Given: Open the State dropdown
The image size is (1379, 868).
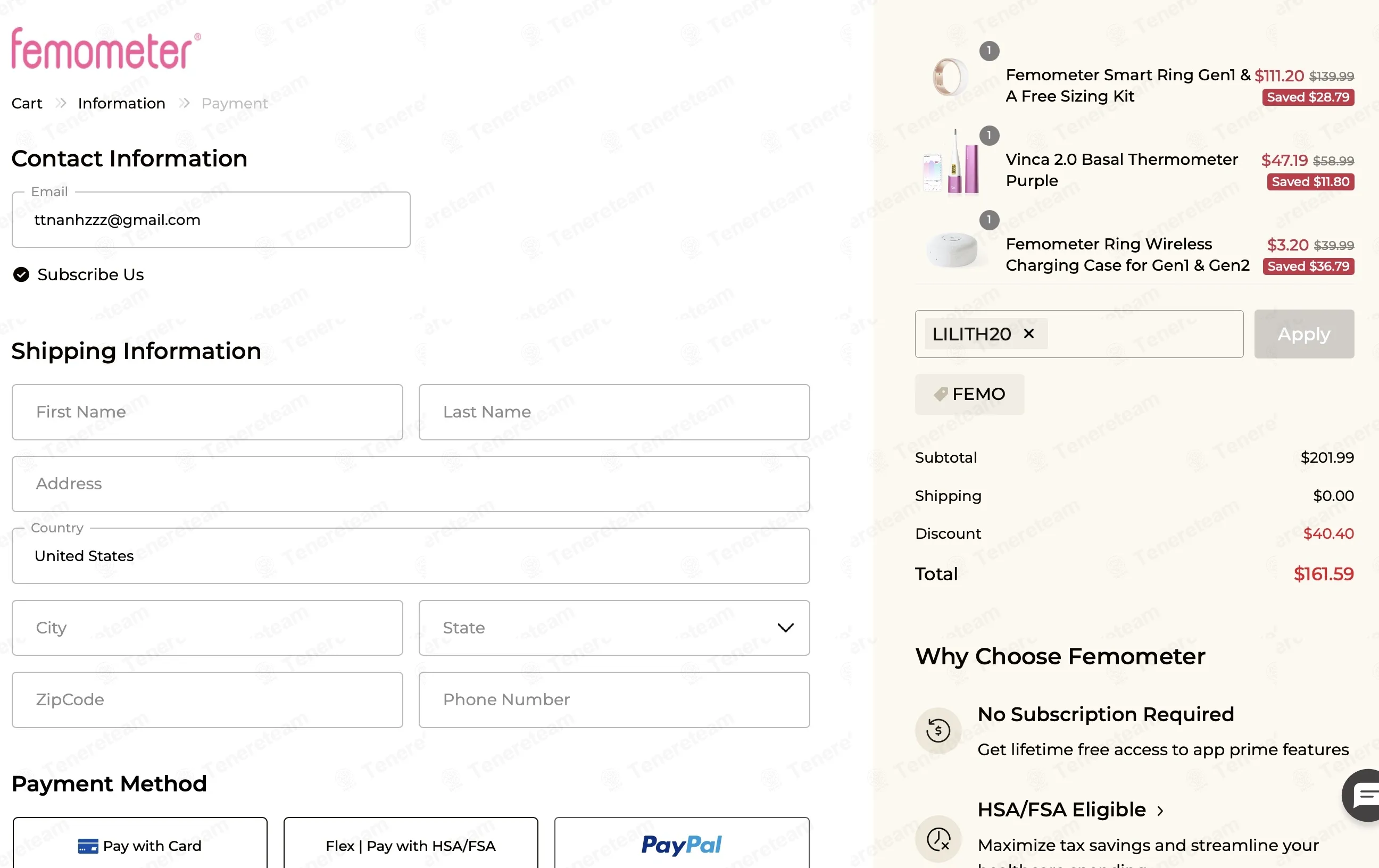Looking at the screenshot, I should [614, 628].
